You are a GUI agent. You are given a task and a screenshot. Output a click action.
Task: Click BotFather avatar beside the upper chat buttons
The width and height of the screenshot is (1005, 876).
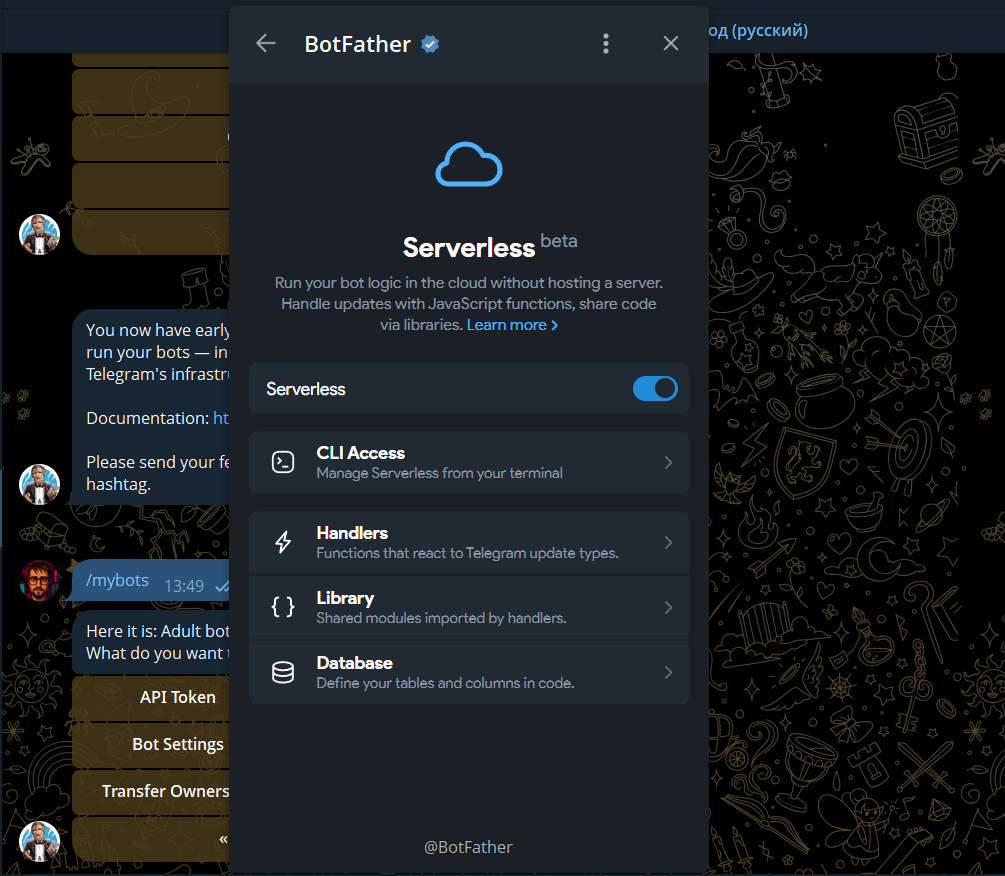click(x=39, y=235)
